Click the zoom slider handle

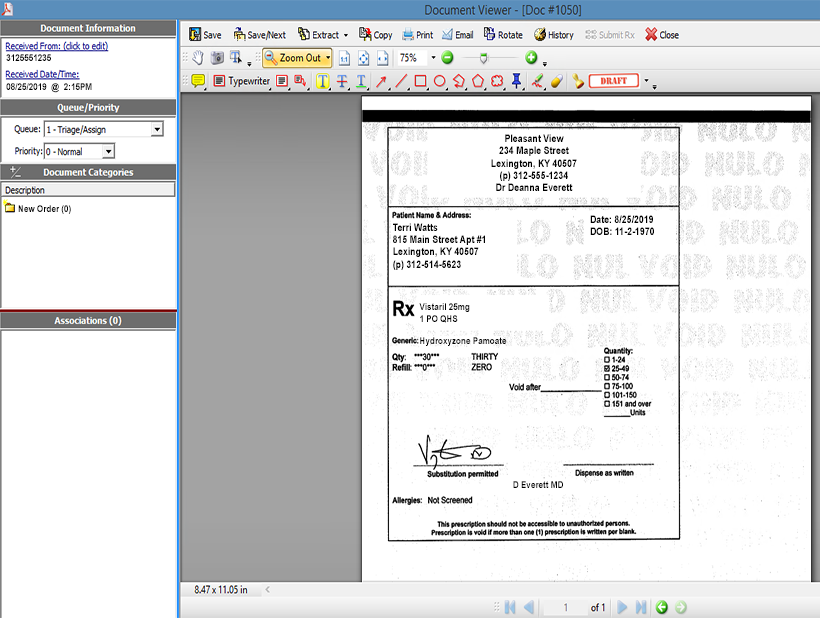(x=484, y=58)
